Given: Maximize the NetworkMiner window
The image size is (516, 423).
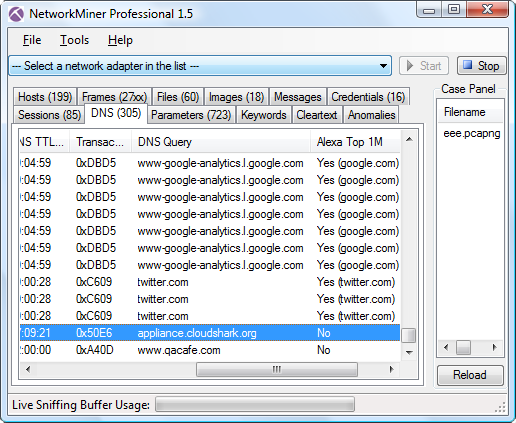Looking at the screenshot, I should tap(453, 10).
